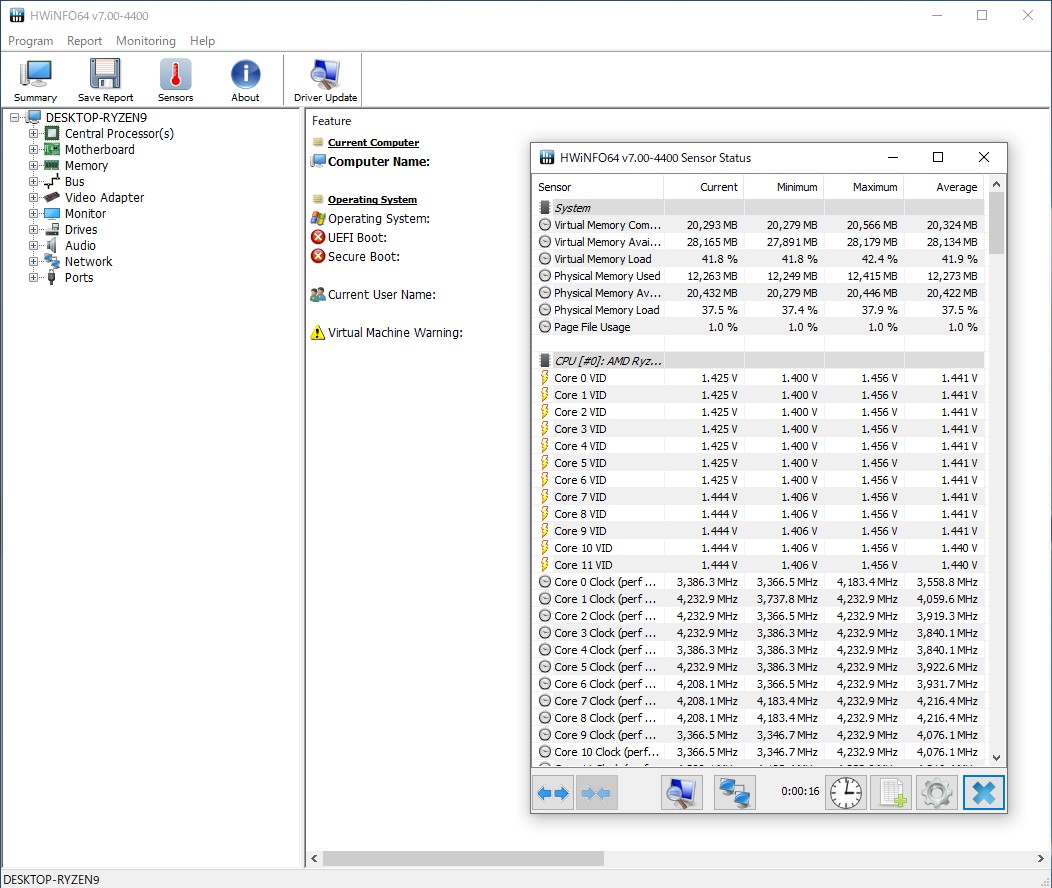The width and height of the screenshot is (1052, 888).
Task: Start logging with the document-plus icon
Action: click(892, 793)
